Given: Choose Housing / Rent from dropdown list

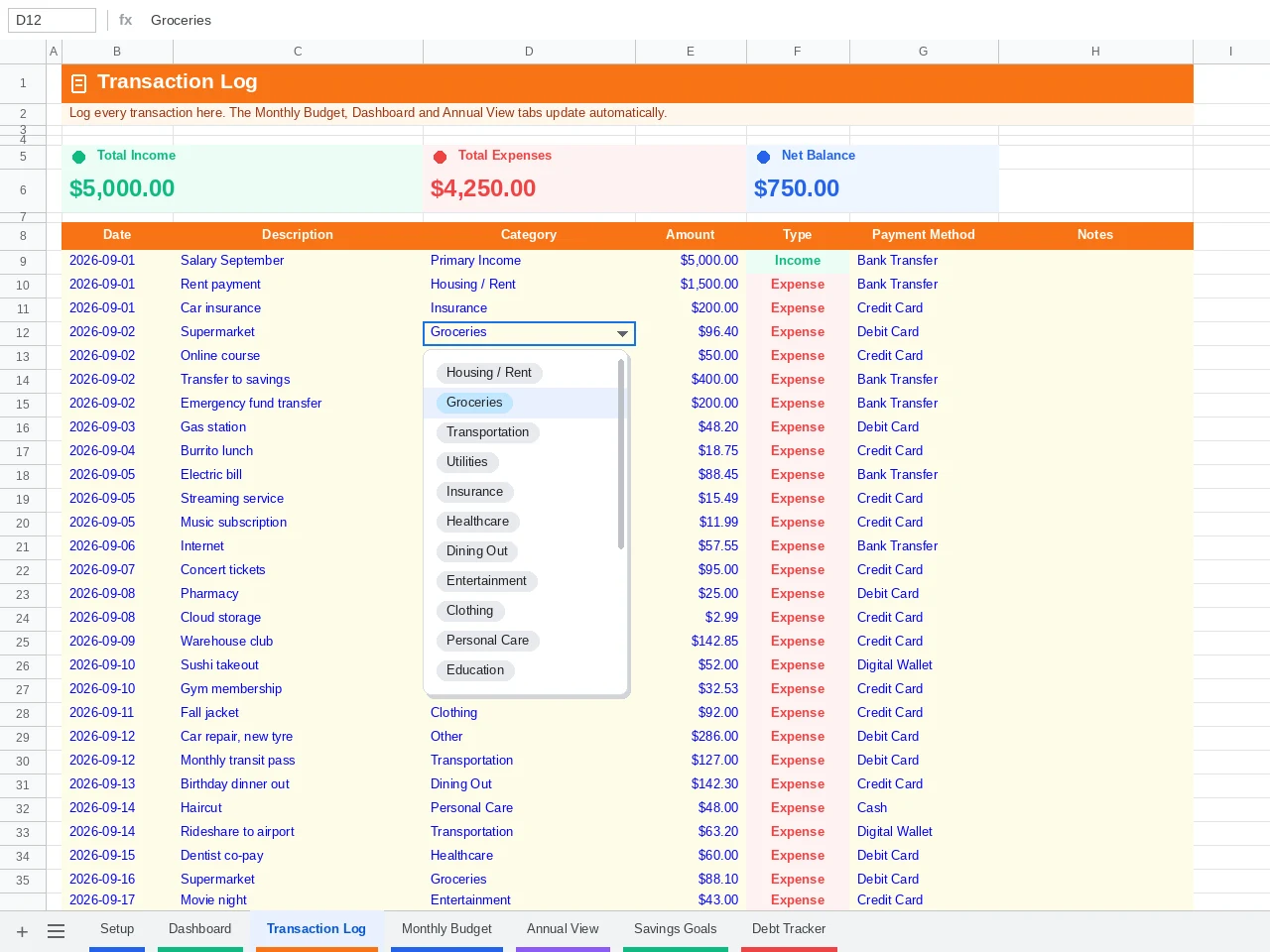Looking at the screenshot, I should [489, 373].
